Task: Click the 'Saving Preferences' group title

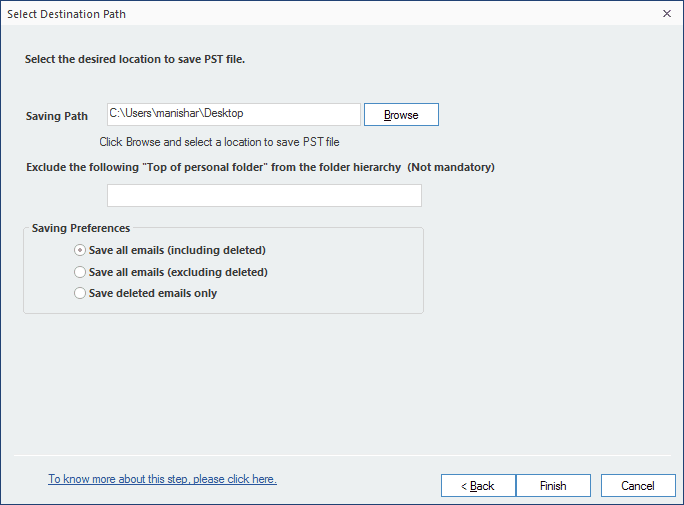Action: pyautogui.click(x=81, y=228)
